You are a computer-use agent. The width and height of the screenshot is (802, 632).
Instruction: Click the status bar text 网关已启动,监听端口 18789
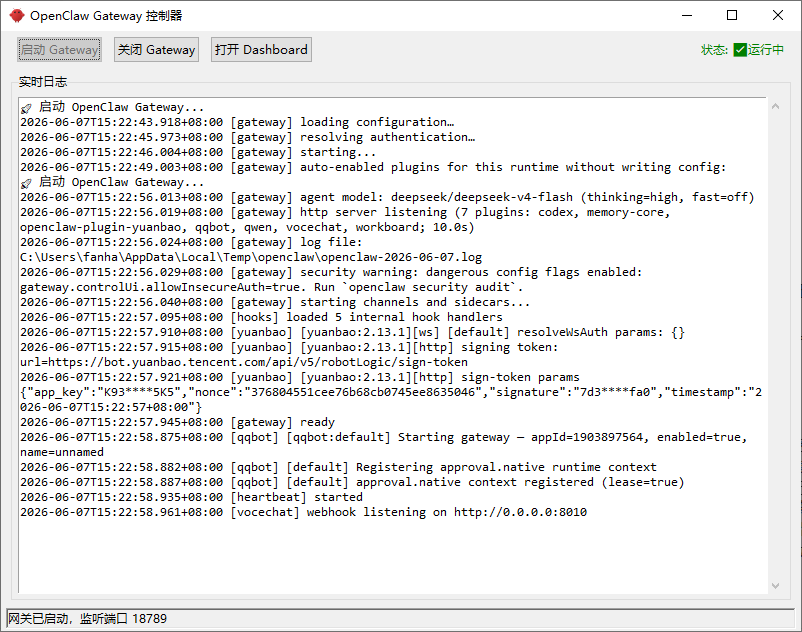tap(87, 619)
